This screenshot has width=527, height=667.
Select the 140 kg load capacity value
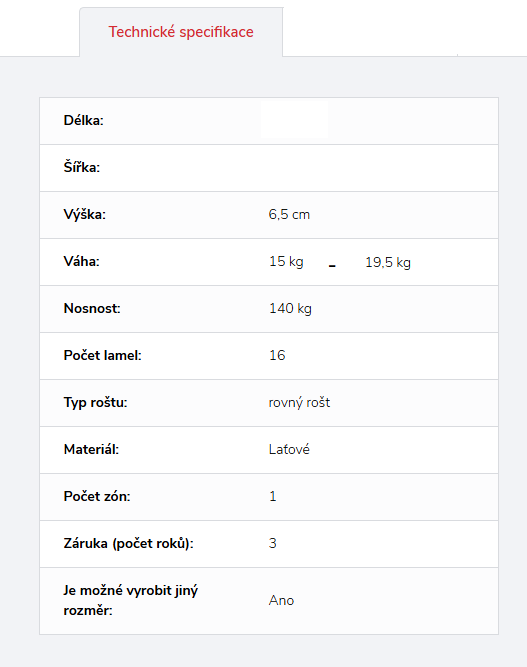(x=291, y=308)
